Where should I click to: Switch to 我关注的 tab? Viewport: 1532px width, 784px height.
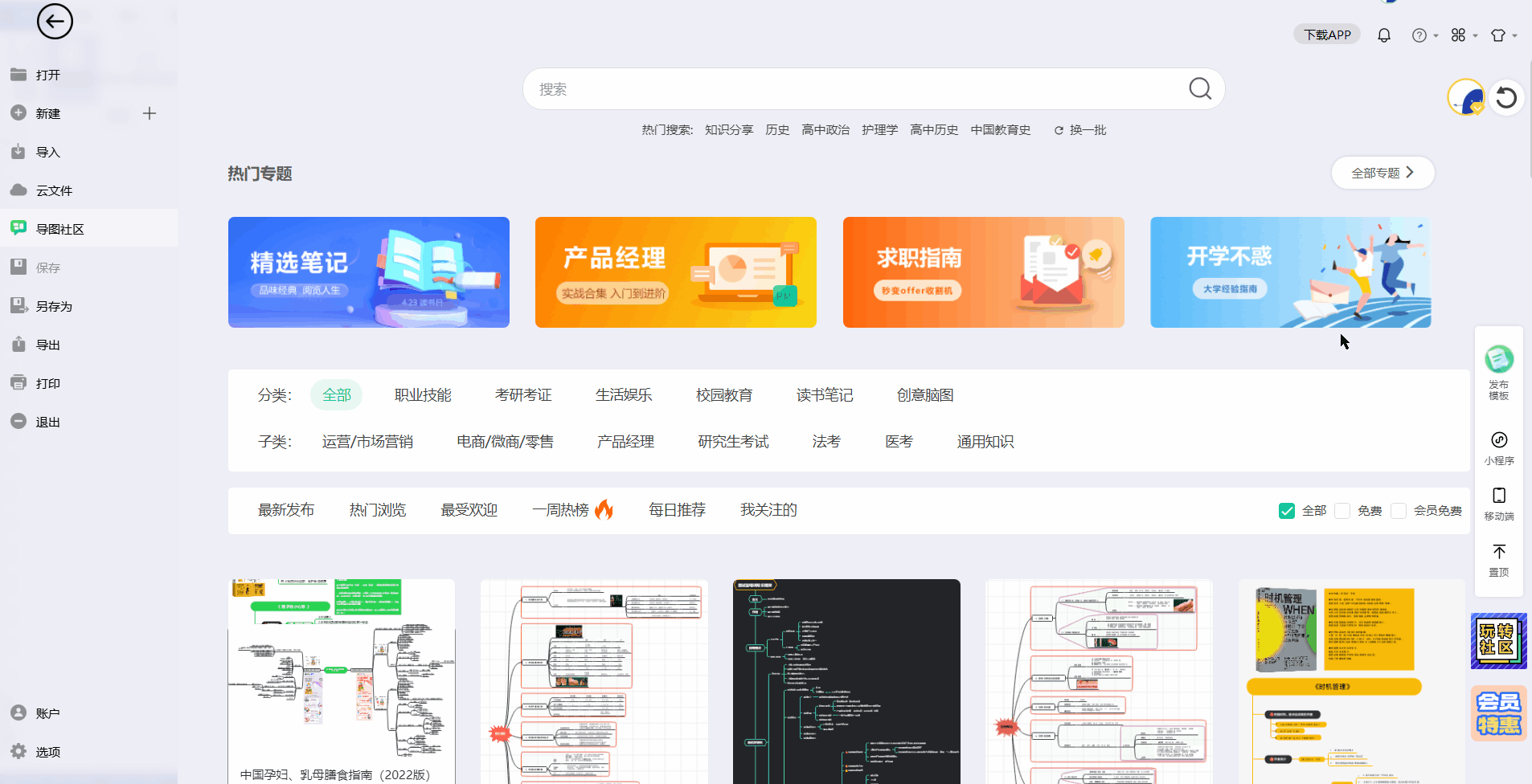(768, 510)
